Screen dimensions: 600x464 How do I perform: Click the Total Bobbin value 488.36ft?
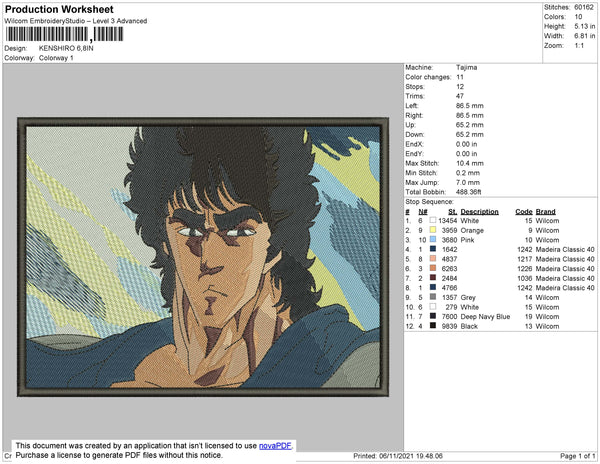[x=469, y=192]
